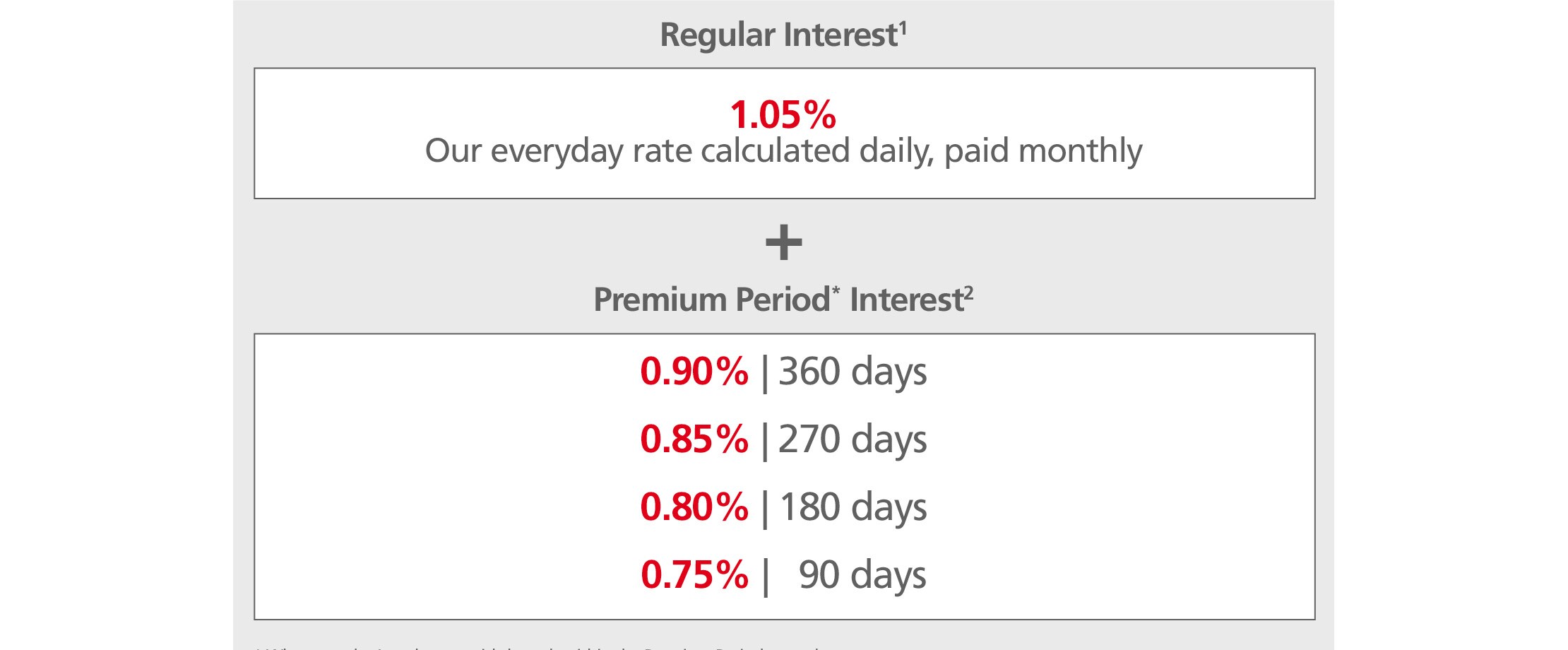Click the 90 days period label
This screenshot has width=1568, height=650.
pyautogui.click(x=862, y=575)
